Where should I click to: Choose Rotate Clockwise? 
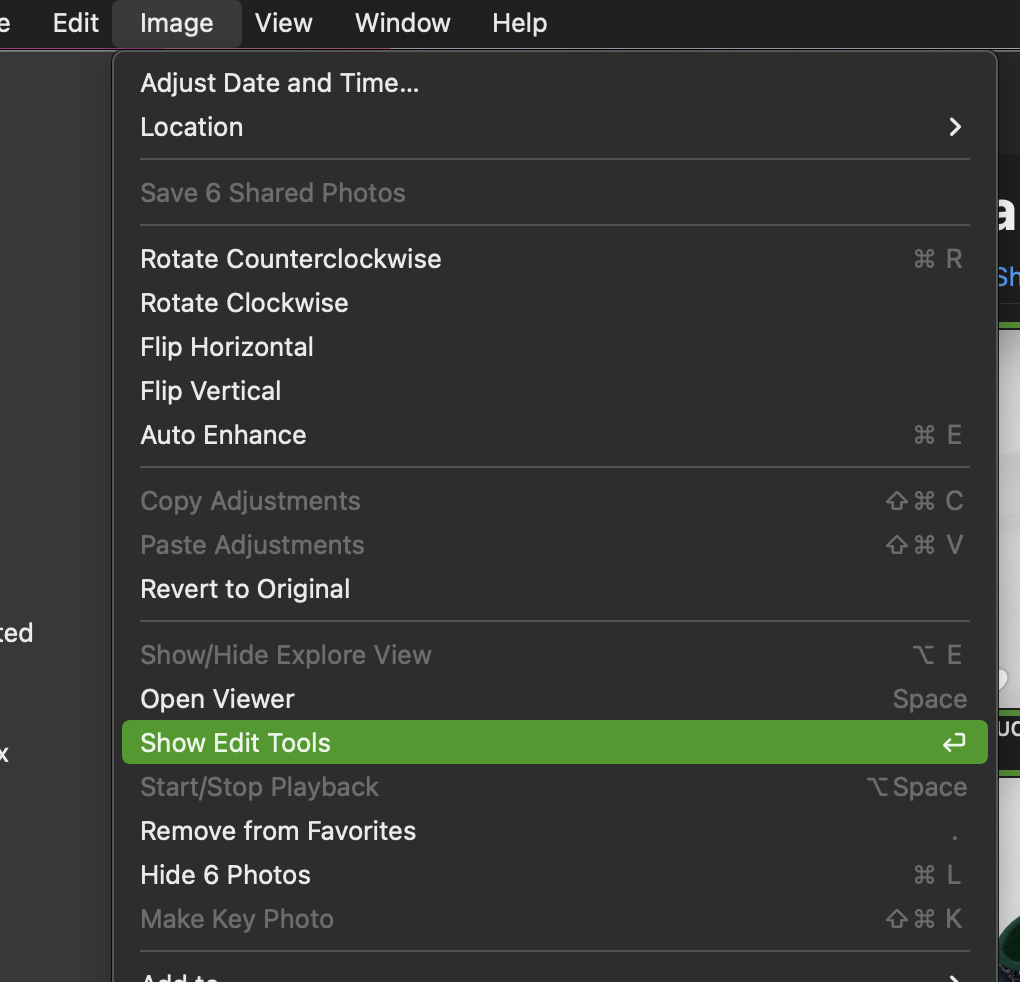coord(244,303)
